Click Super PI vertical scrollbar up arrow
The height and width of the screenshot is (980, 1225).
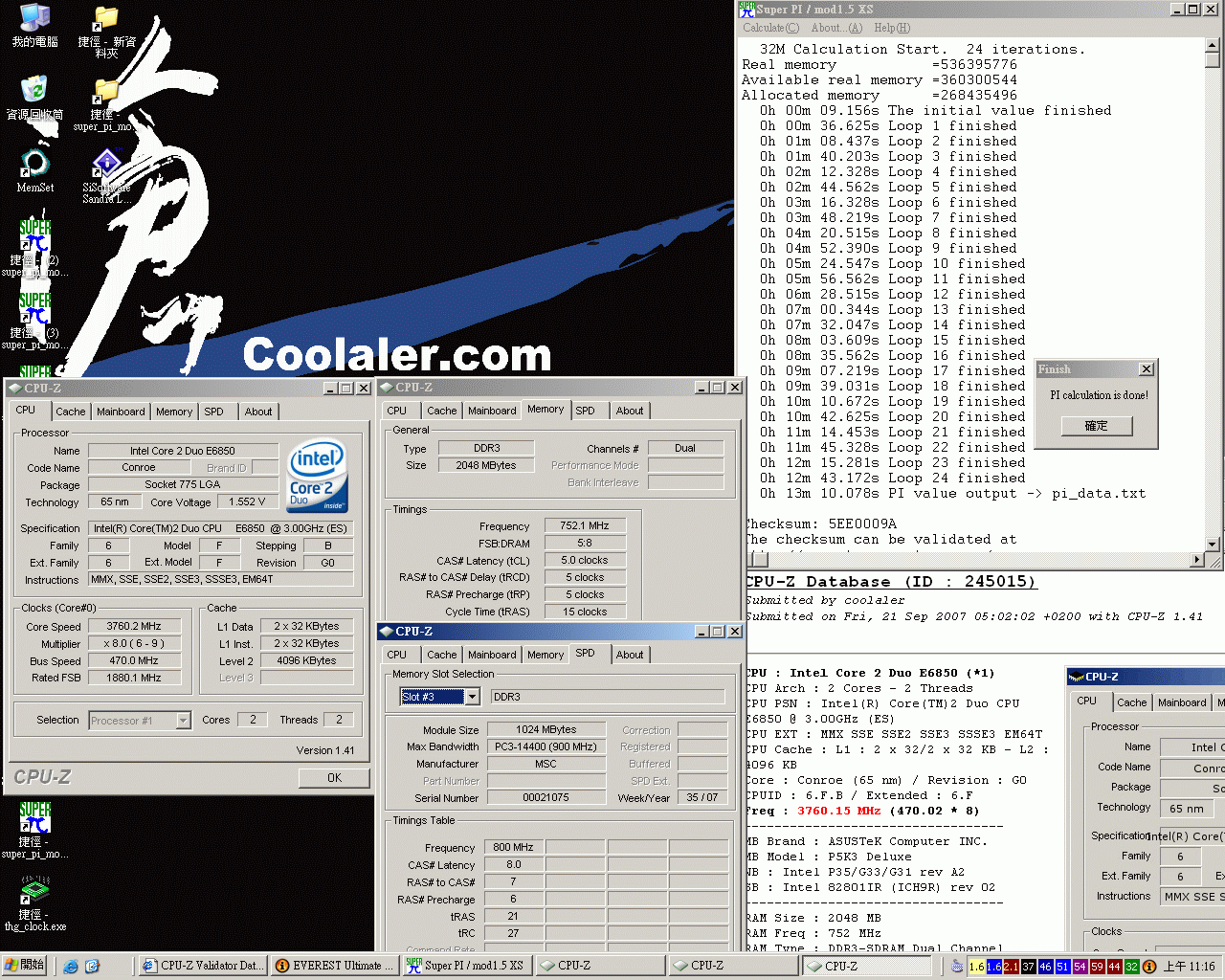(1213, 45)
